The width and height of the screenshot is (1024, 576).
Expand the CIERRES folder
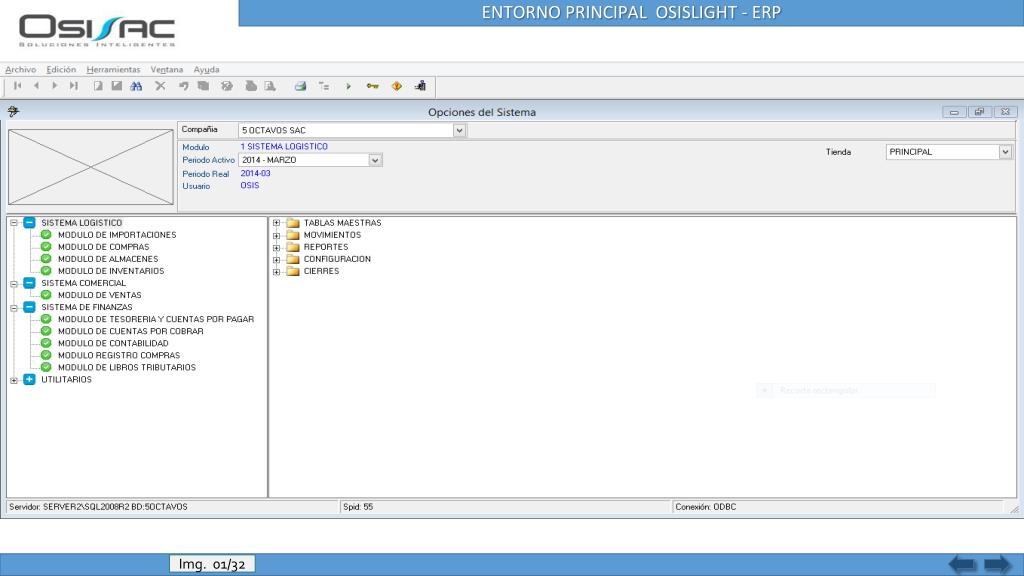(276, 272)
